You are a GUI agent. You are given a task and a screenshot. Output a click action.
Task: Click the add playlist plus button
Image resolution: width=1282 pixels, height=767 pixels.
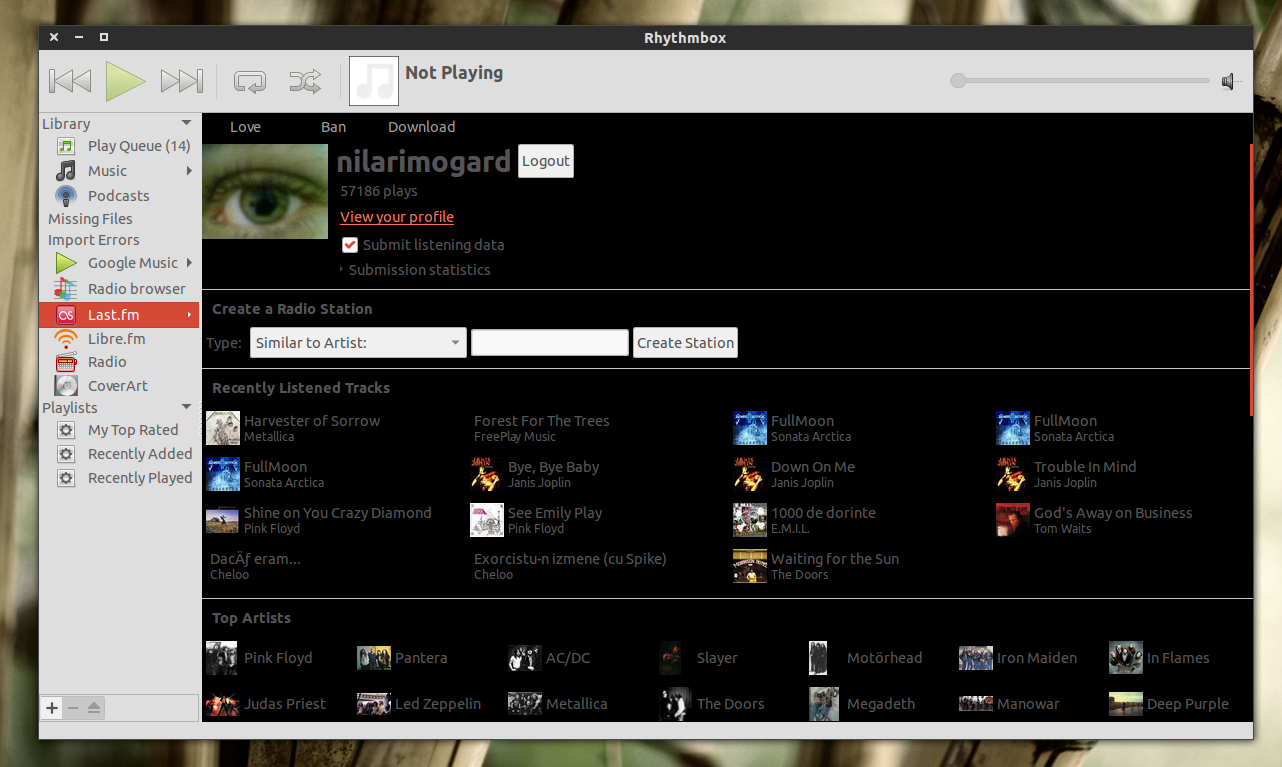coord(52,708)
